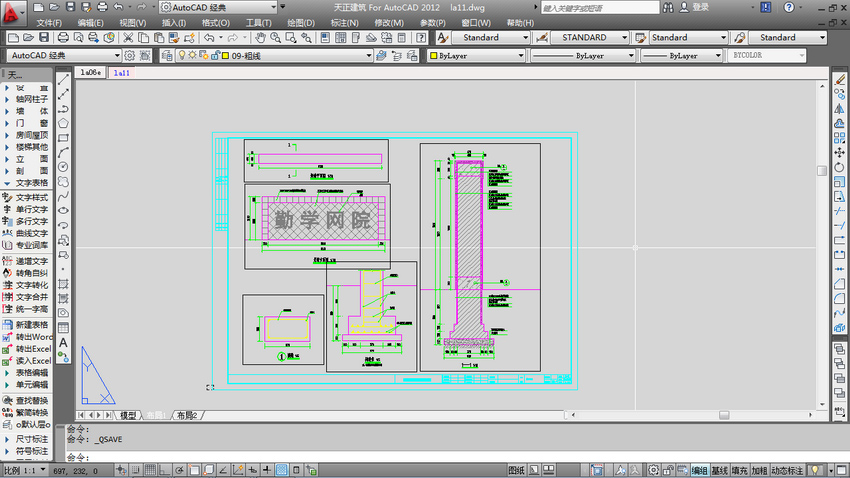The height and width of the screenshot is (478, 850).
Task: Toggle 编组 button in status bar
Action: click(x=700, y=470)
